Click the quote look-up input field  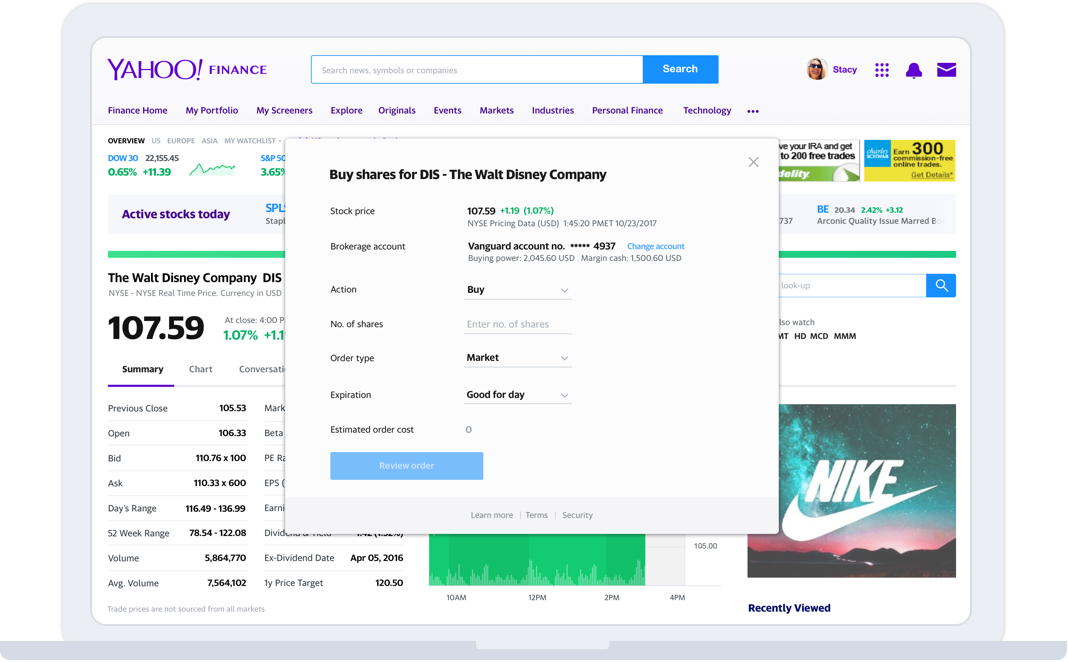click(851, 285)
